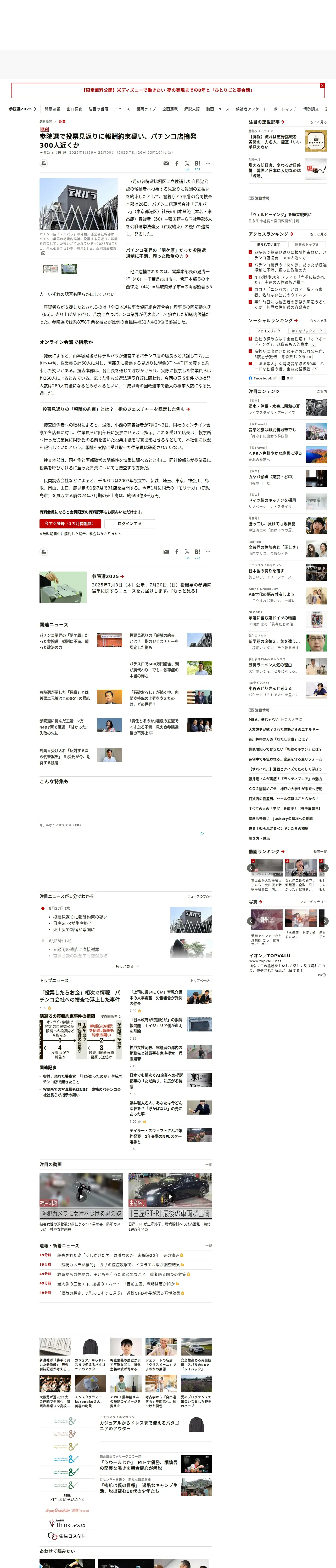Screen dimensions: 336x1568
Task: Select 昨日のトップ5 ranking tab
Action: tap(307, 244)
